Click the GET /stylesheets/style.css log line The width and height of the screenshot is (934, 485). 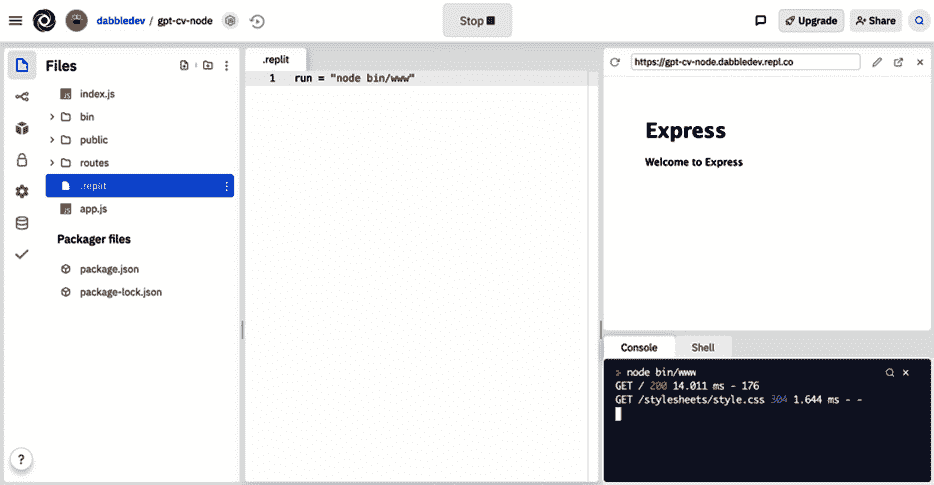click(739, 400)
